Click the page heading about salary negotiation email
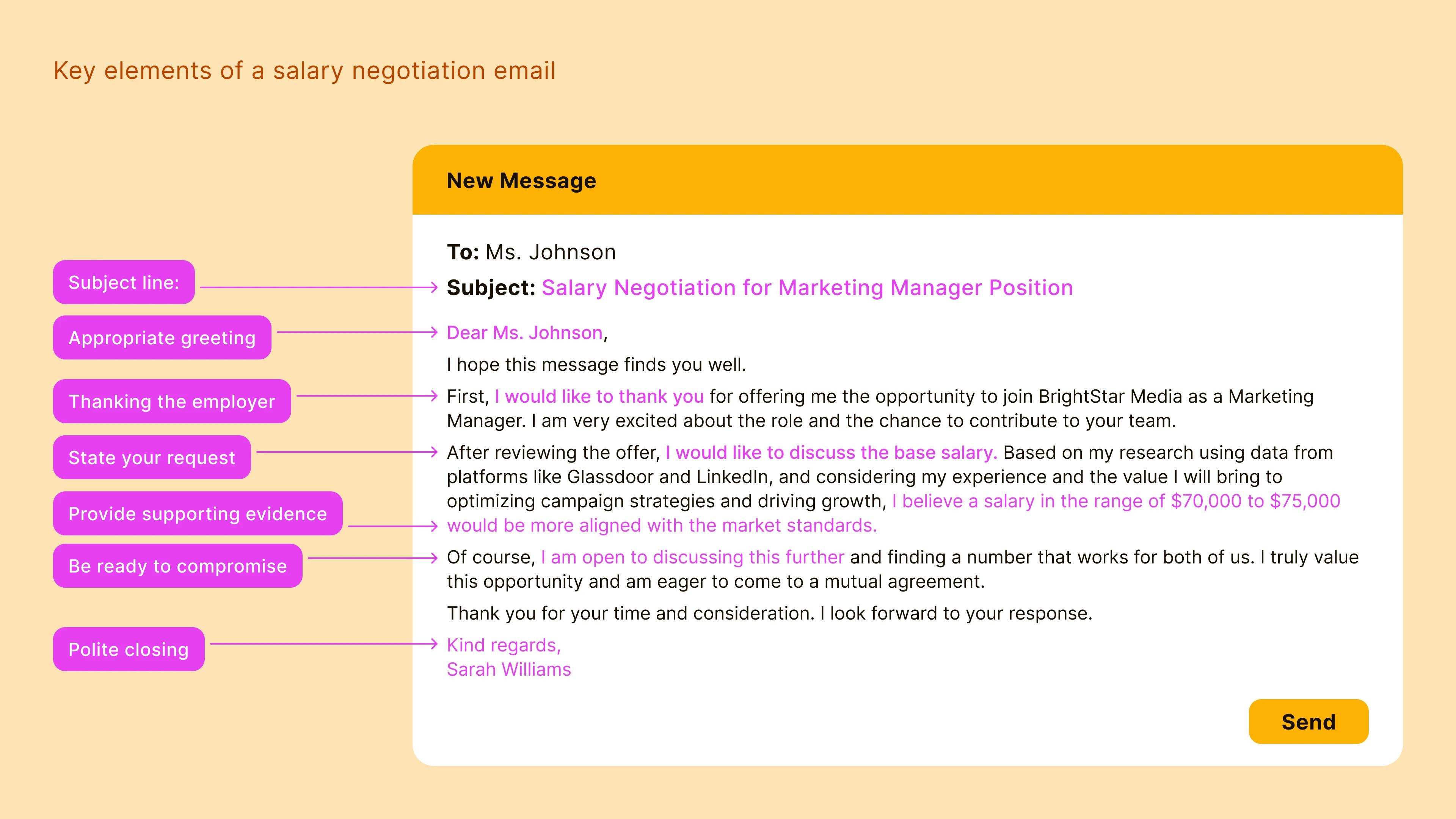 click(304, 71)
